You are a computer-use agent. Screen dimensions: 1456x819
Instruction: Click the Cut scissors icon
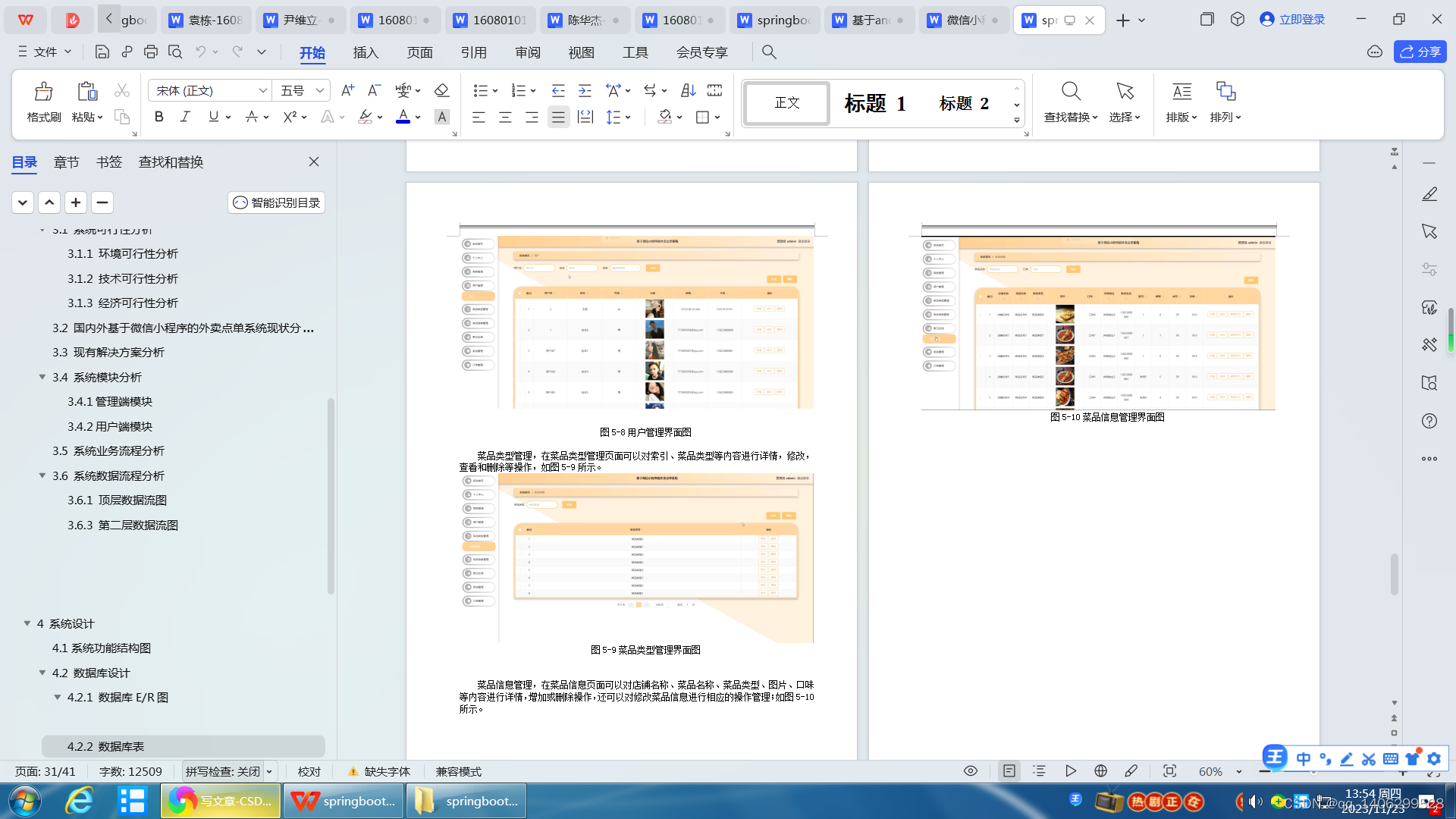[121, 90]
